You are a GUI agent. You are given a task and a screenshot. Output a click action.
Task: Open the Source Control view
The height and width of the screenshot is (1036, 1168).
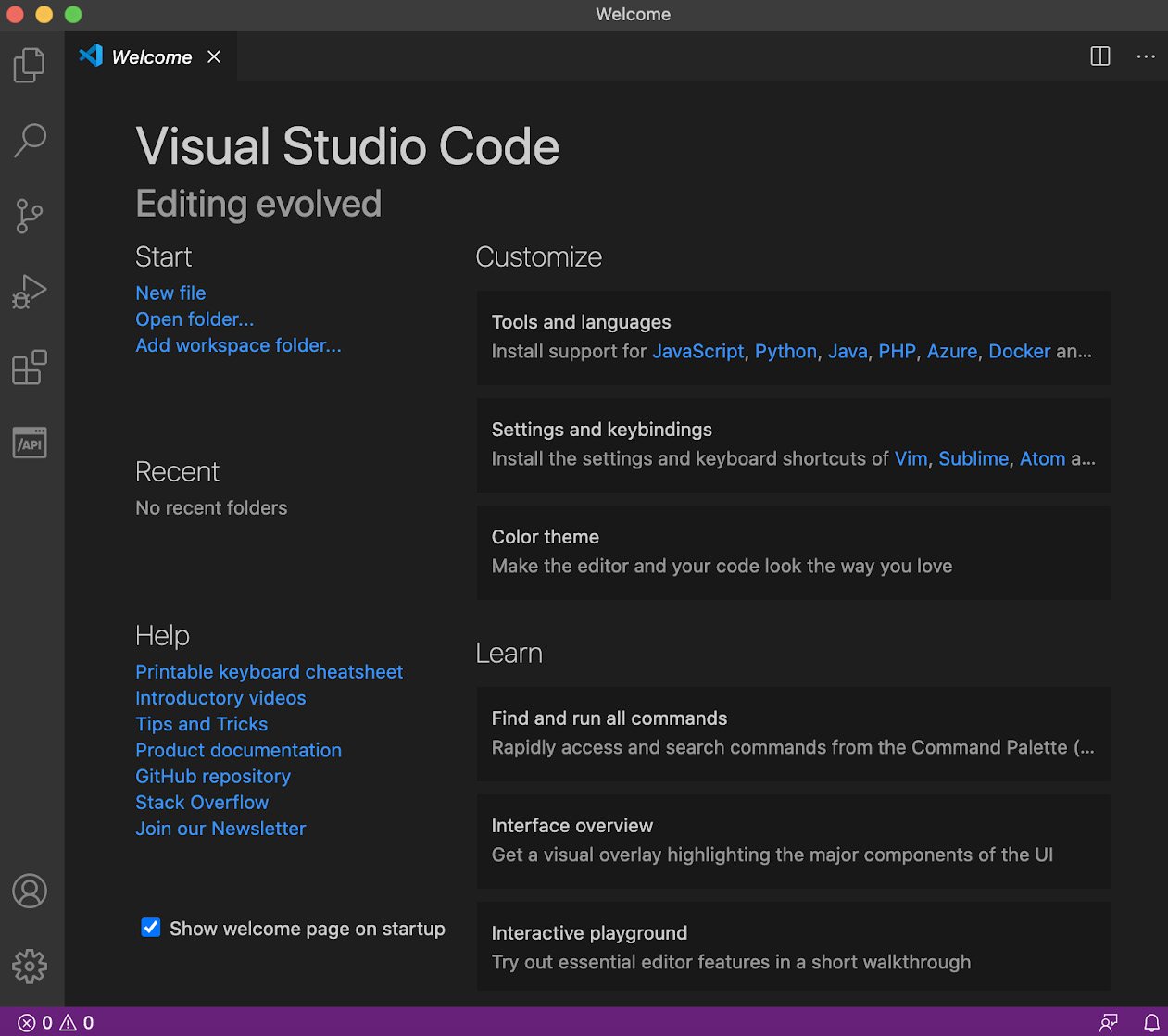(30, 217)
